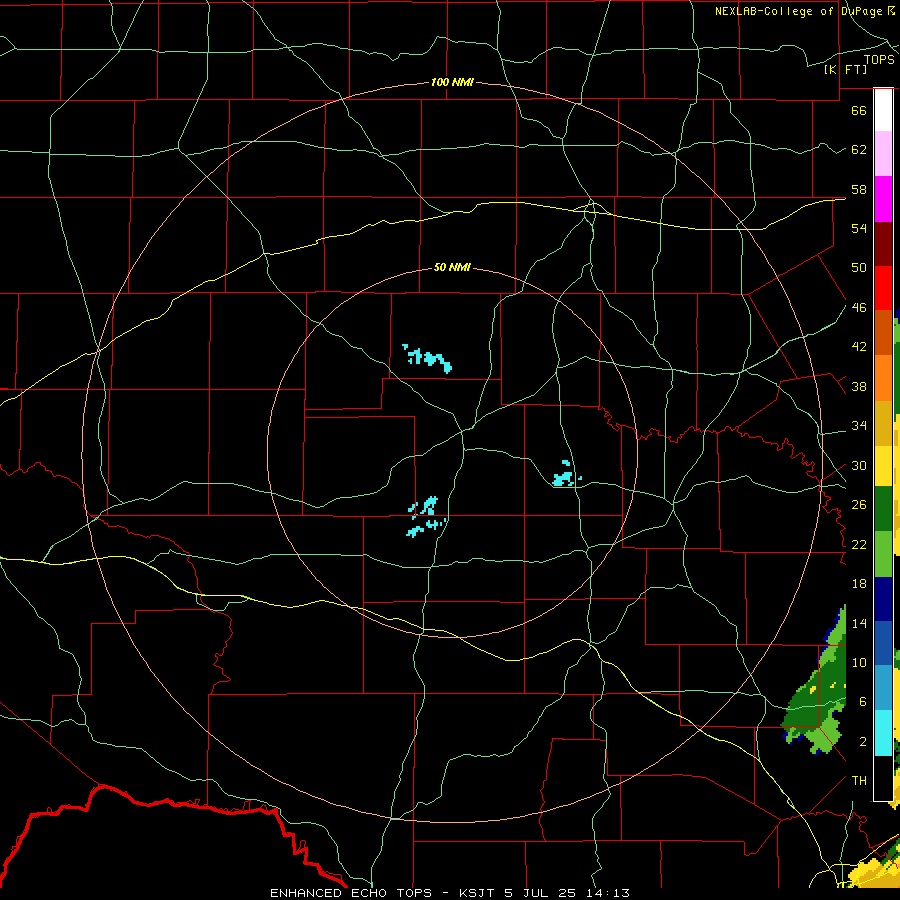Image resolution: width=900 pixels, height=900 pixels.
Task: Click the [K FT] units label
Action: click(x=845, y=69)
